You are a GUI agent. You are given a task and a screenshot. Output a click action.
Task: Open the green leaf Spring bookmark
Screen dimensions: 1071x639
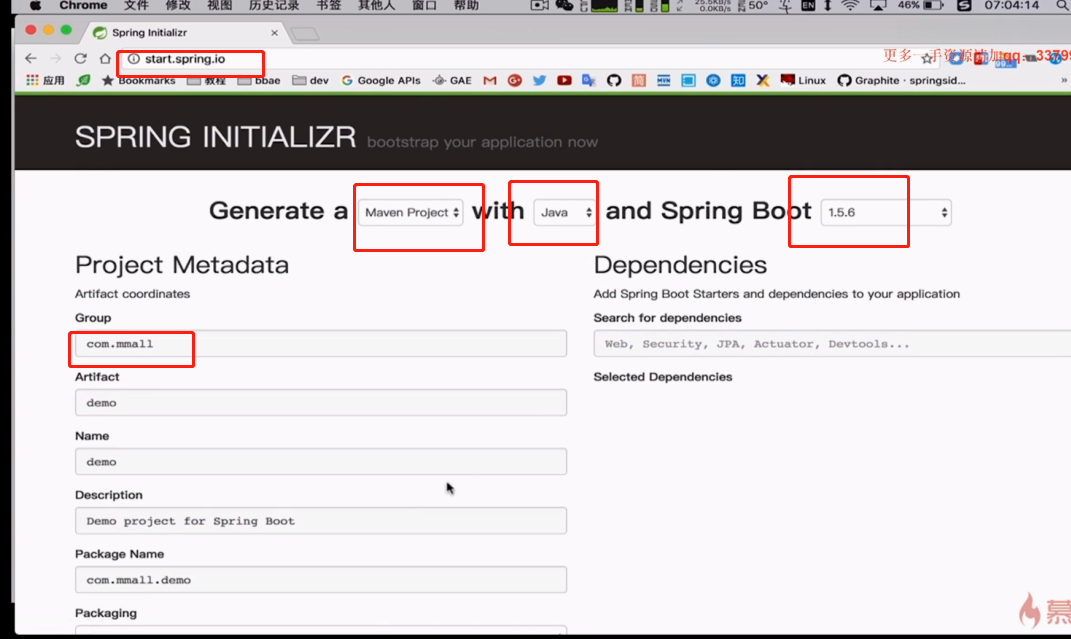click(83, 81)
